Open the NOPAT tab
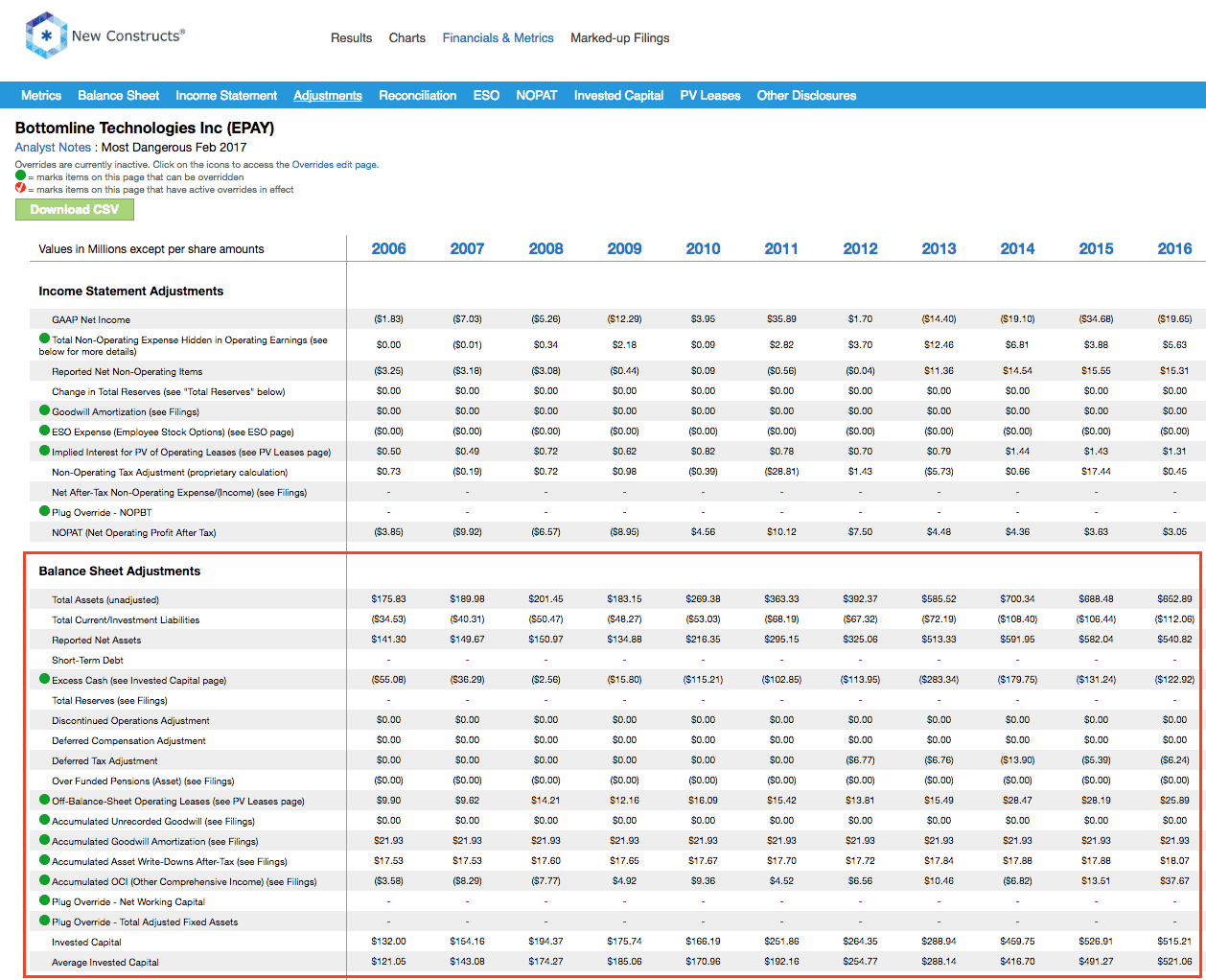The width and height of the screenshot is (1206, 980). coord(537,96)
